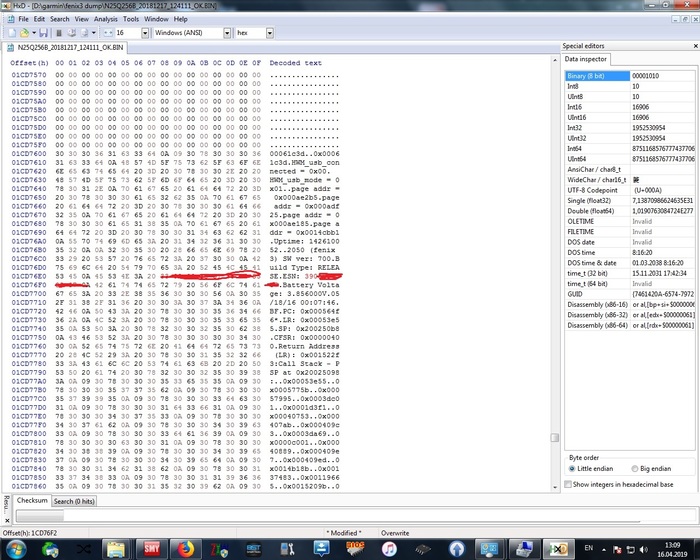700x560 pixels.
Task: Open the Help menu
Action: click(180, 19)
